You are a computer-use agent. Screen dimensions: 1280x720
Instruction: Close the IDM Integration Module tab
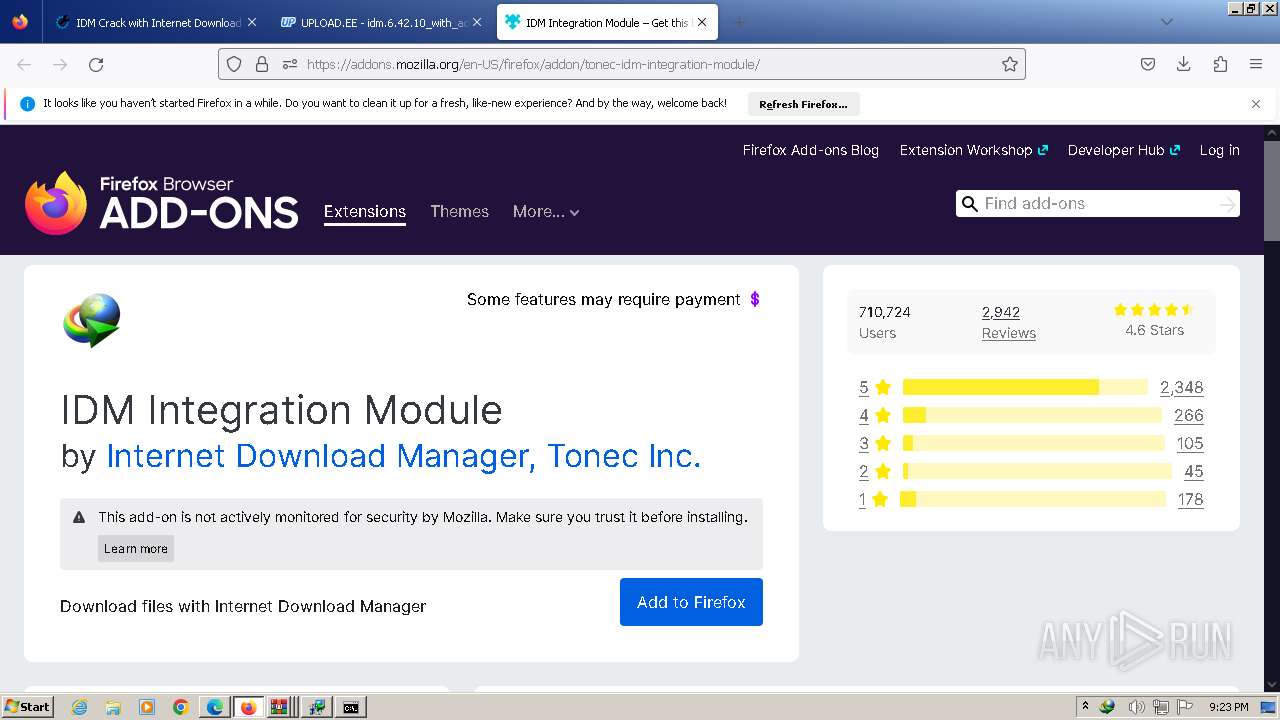point(703,22)
